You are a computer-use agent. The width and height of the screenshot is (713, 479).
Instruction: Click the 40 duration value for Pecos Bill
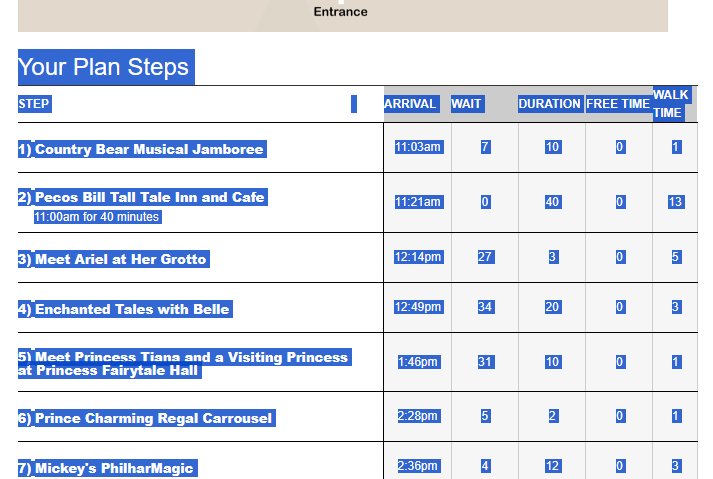coord(552,202)
